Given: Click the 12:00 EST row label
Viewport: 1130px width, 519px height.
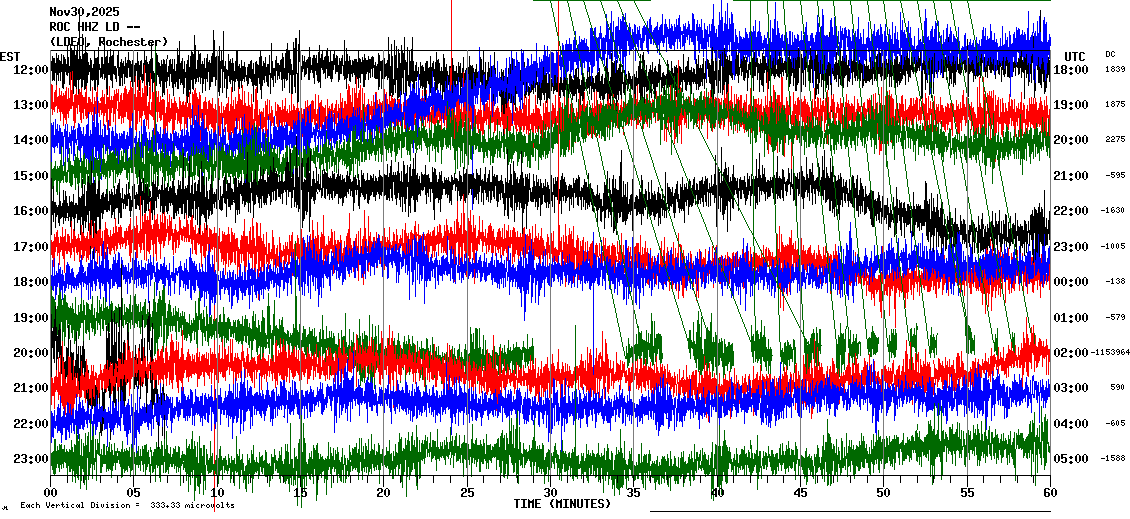Looking at the screenshot, I should click(x=31, y=70).
